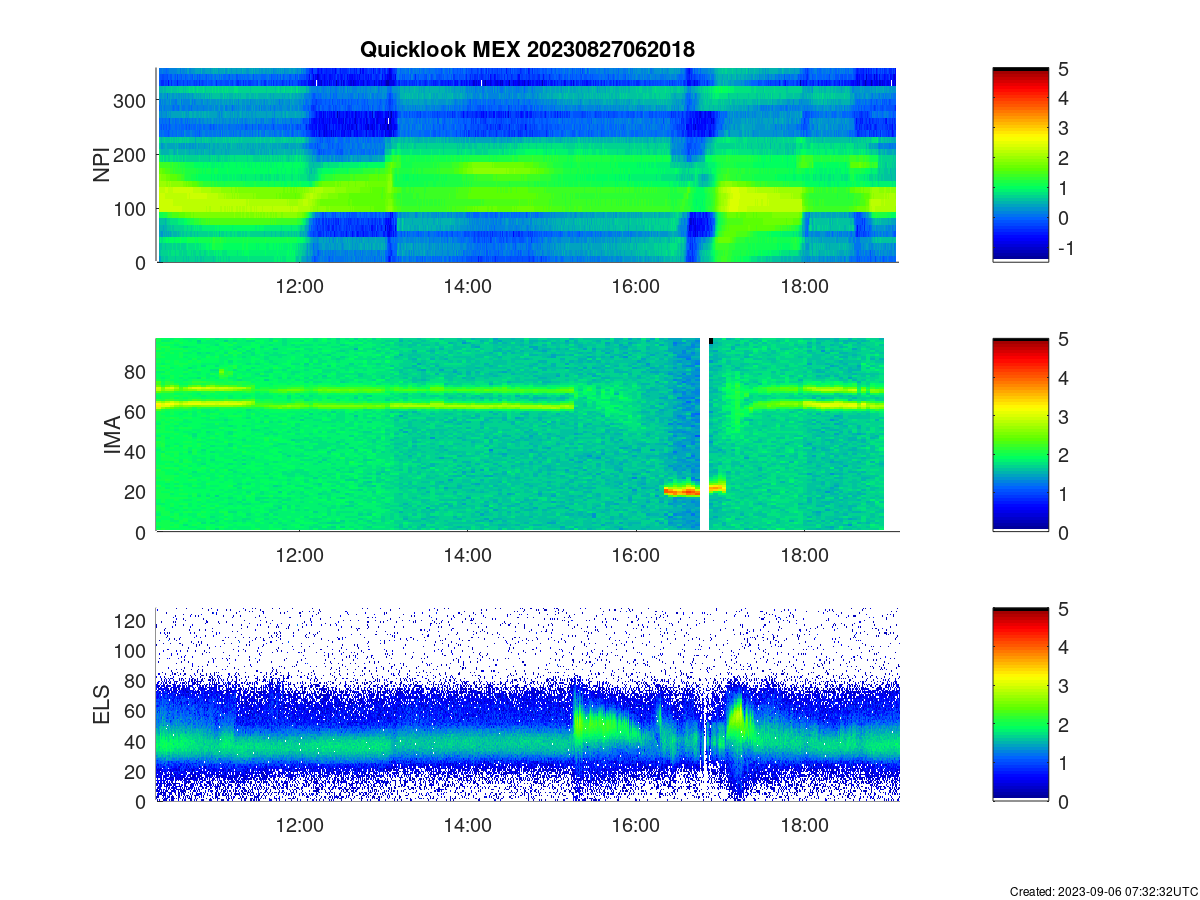Click the "14:00" tick under ELS panel

(x=467, y=825)
